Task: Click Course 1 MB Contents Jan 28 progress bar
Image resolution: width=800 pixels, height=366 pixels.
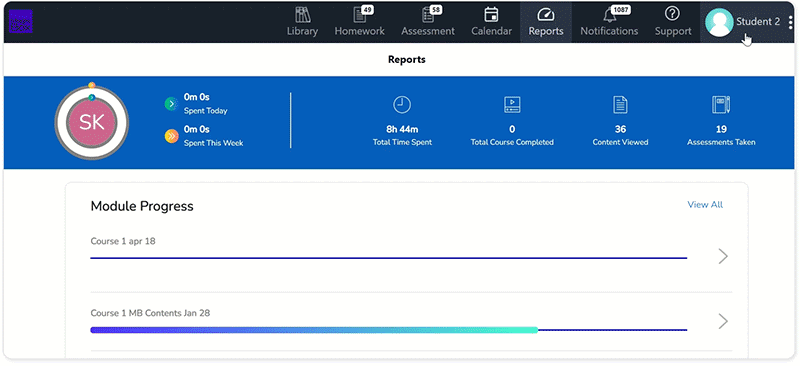Action: (389, 330)
